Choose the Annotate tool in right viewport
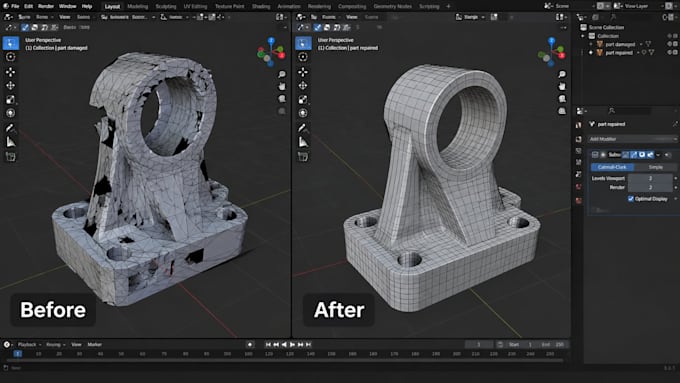The width and height of the screenshot is (680, 383). pyautogui.click(x=303, y=128)
